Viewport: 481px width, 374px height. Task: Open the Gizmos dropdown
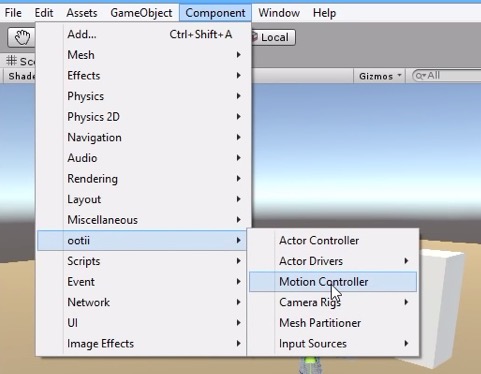pyautogui.click(x=380, y=76)
